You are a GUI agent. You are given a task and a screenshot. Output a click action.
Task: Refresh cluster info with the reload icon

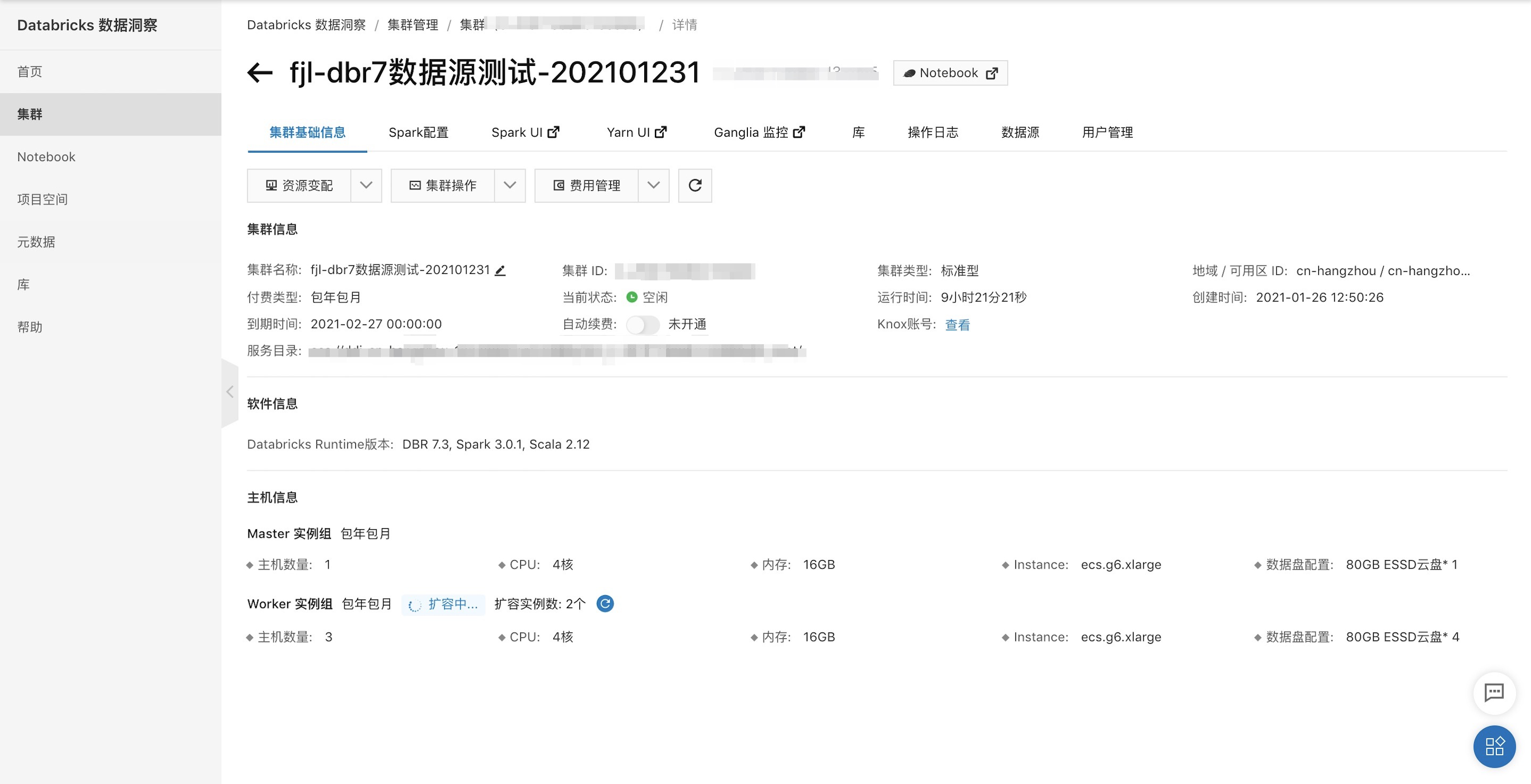point(695,186)
